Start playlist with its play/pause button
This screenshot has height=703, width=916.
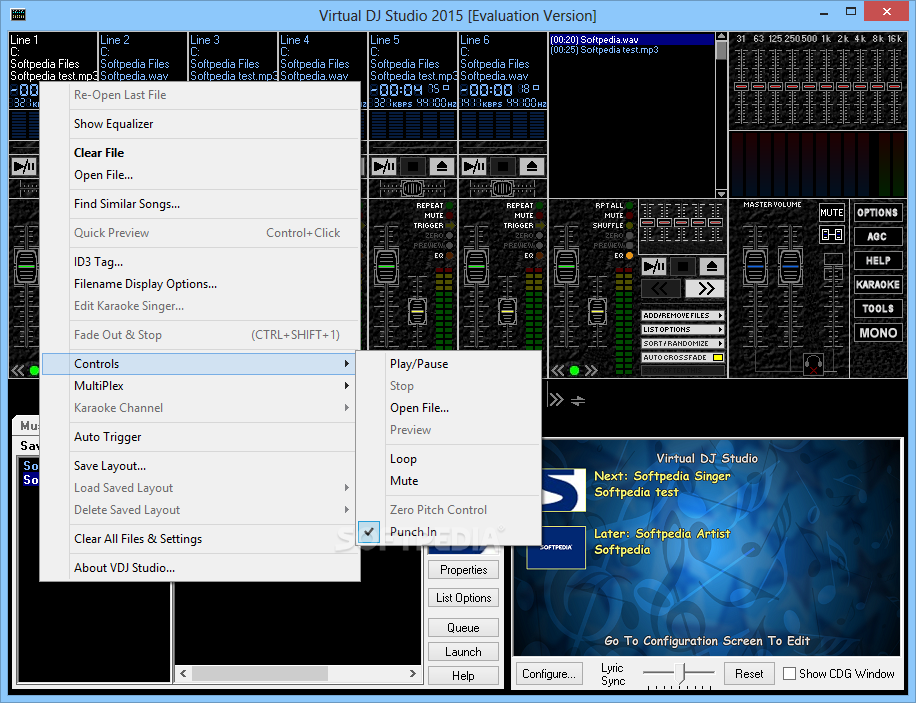point(654,266)
